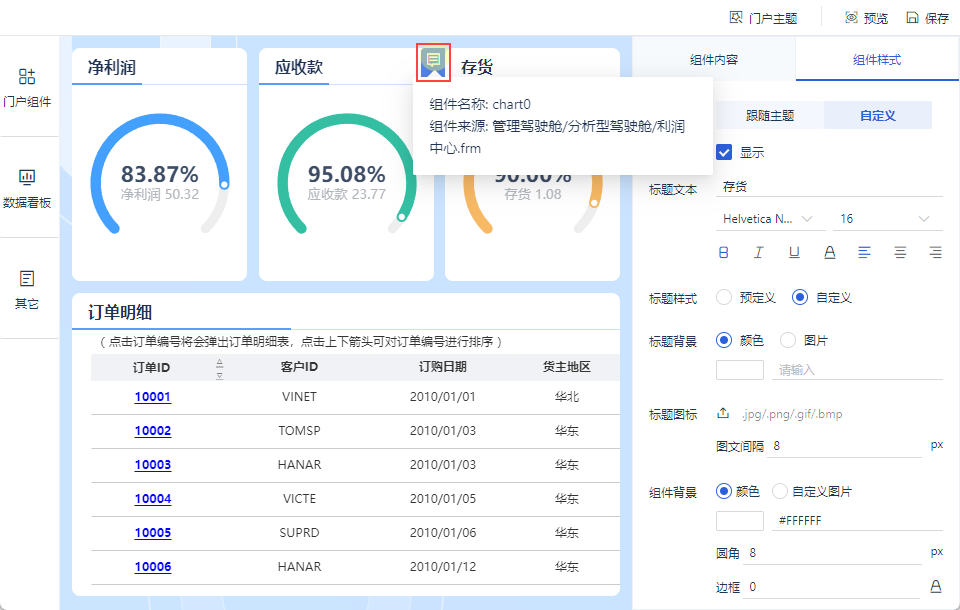Click the 预览 button

pyautogui.click(x=866, y=18)
